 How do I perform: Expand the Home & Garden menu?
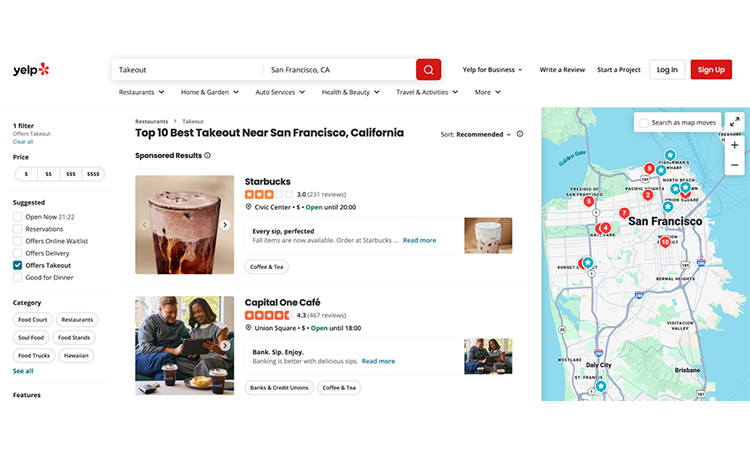tap(209, 92)
